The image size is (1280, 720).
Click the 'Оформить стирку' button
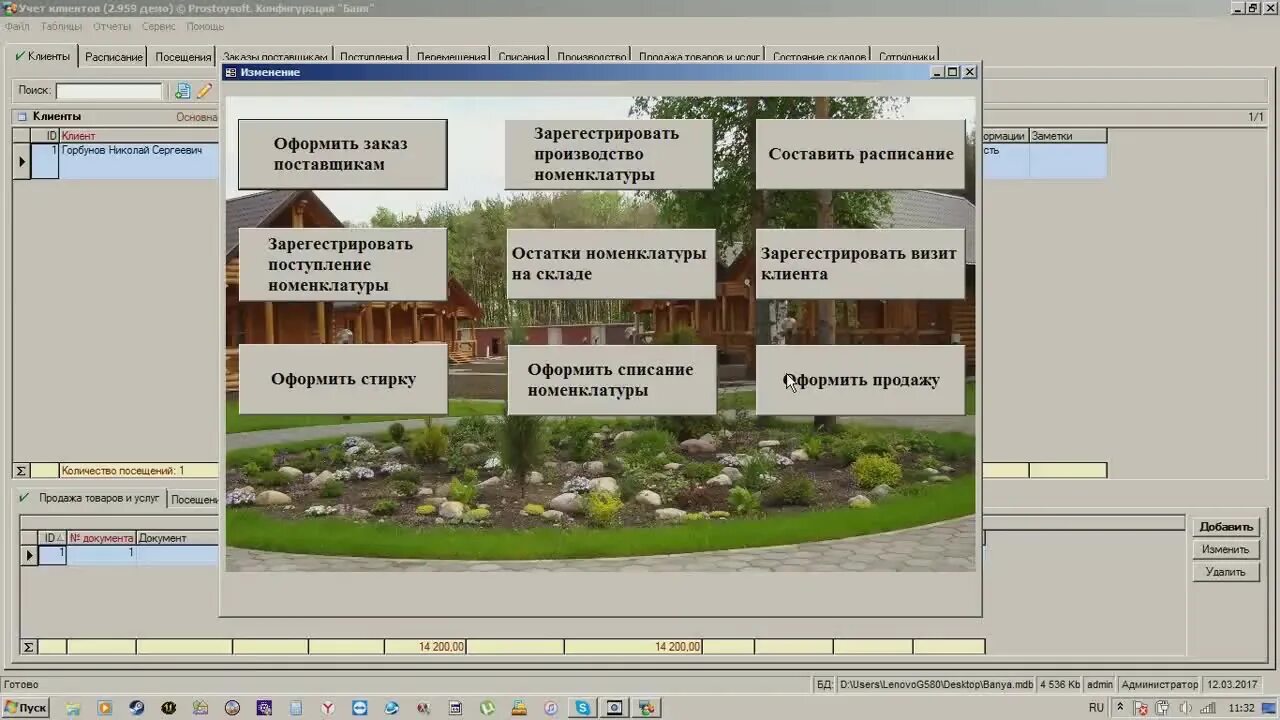(x=343, y=379)
